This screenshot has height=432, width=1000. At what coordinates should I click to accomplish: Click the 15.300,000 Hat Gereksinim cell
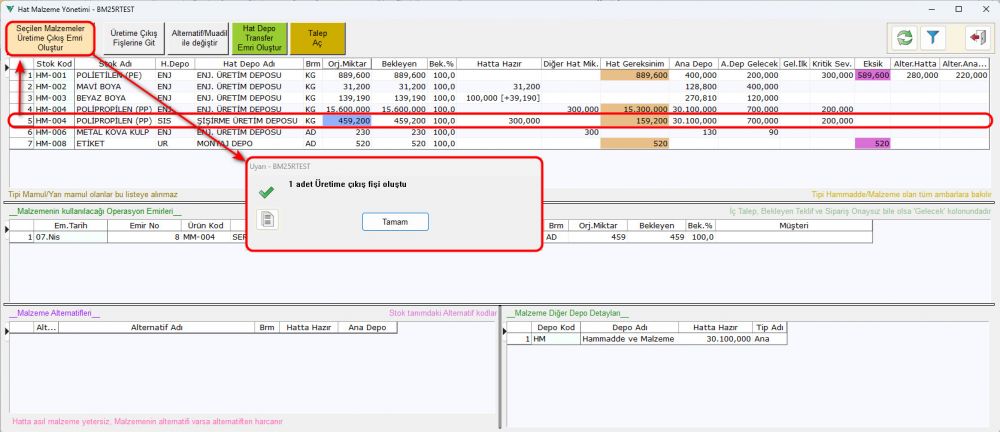coord(636,109)
